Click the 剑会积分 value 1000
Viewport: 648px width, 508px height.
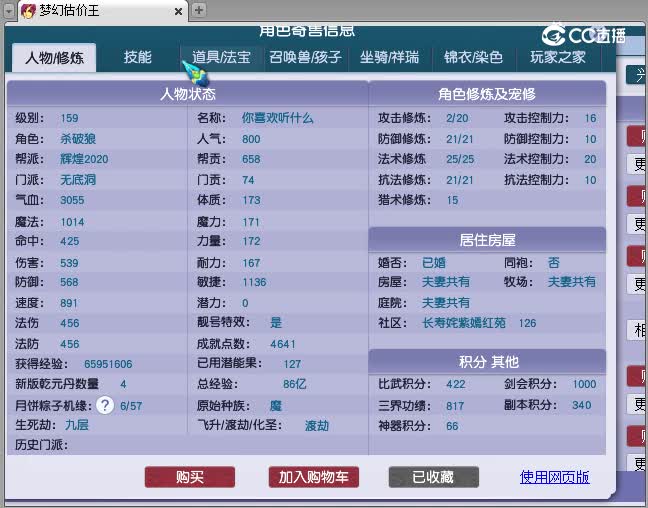click(x=584, y=384)
